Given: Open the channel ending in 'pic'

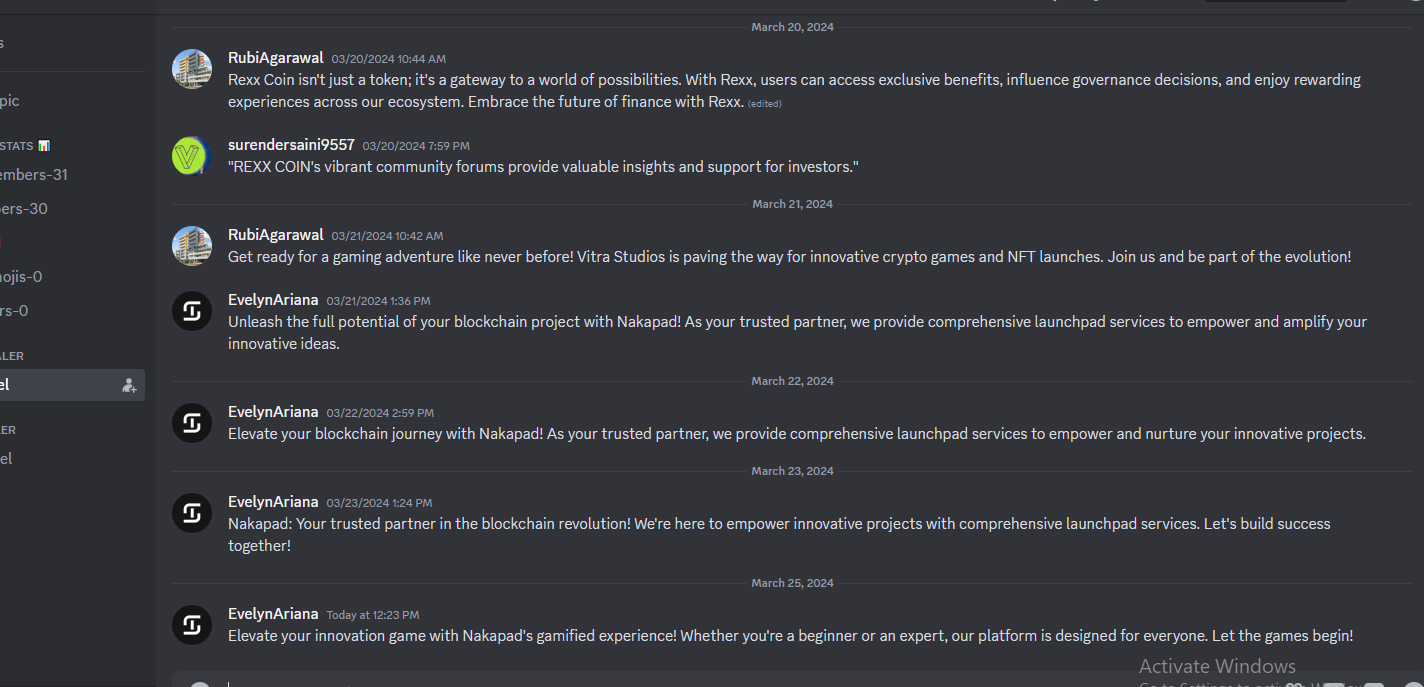Looking at the screenshot, I should (72, 101).
